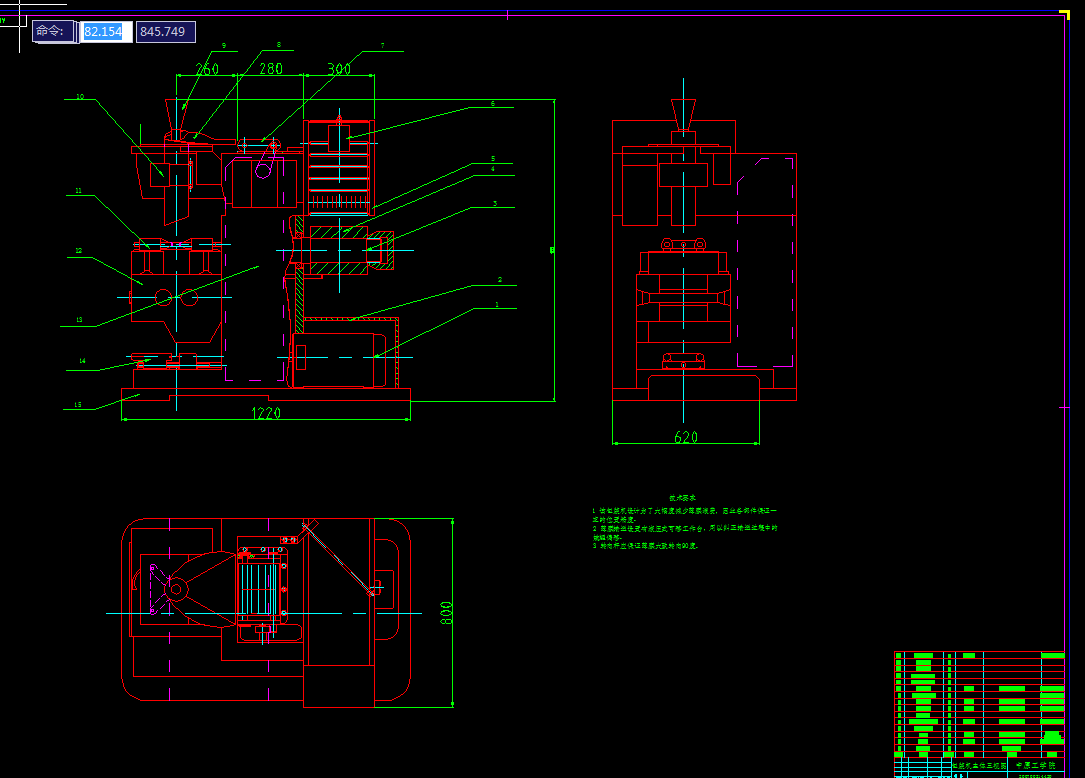Select the 800 top view dimension
This screenshot has width=1085, height=778.
coord(446,613)
